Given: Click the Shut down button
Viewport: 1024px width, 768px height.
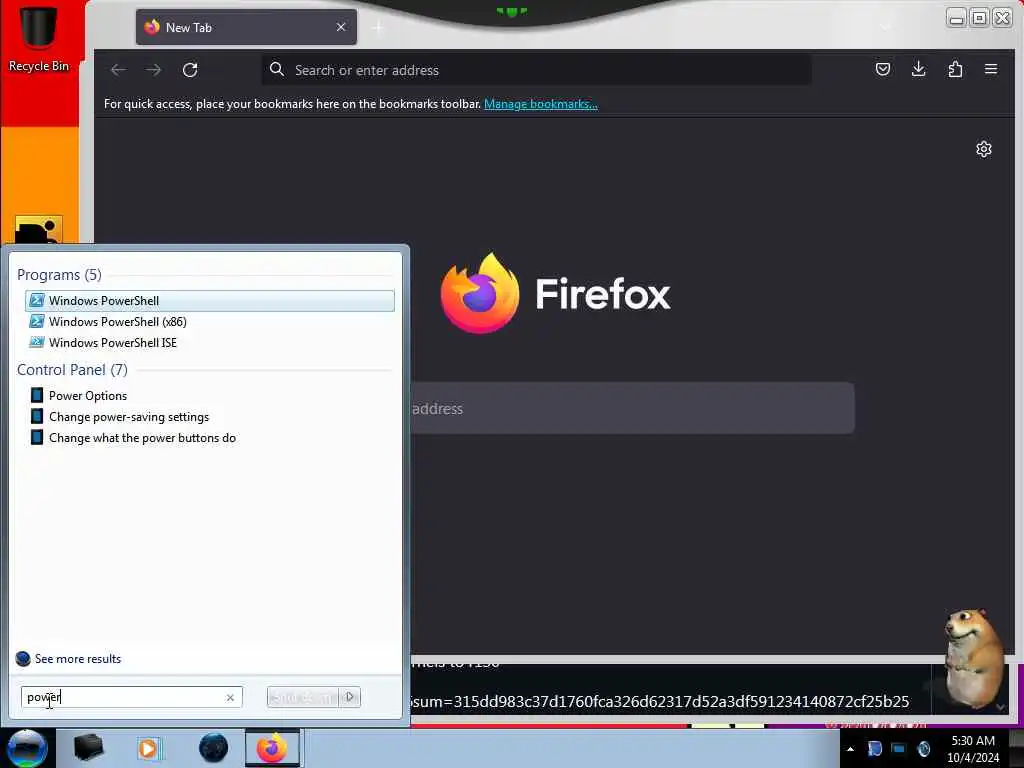Looking at the screenshot, I should click(x=304, y=697).
